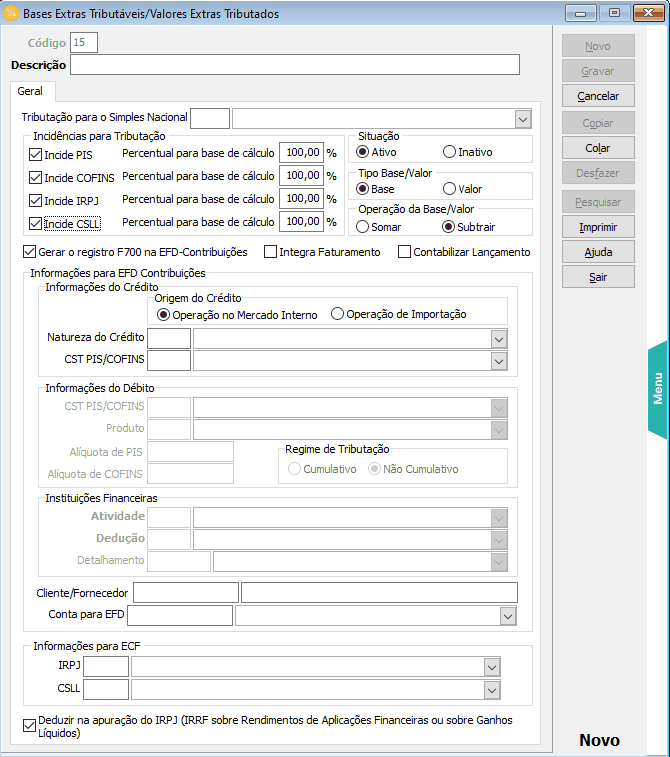Select Operação de Importação radio option
Screen dimensions: 670x757
[x=338, y=315]
